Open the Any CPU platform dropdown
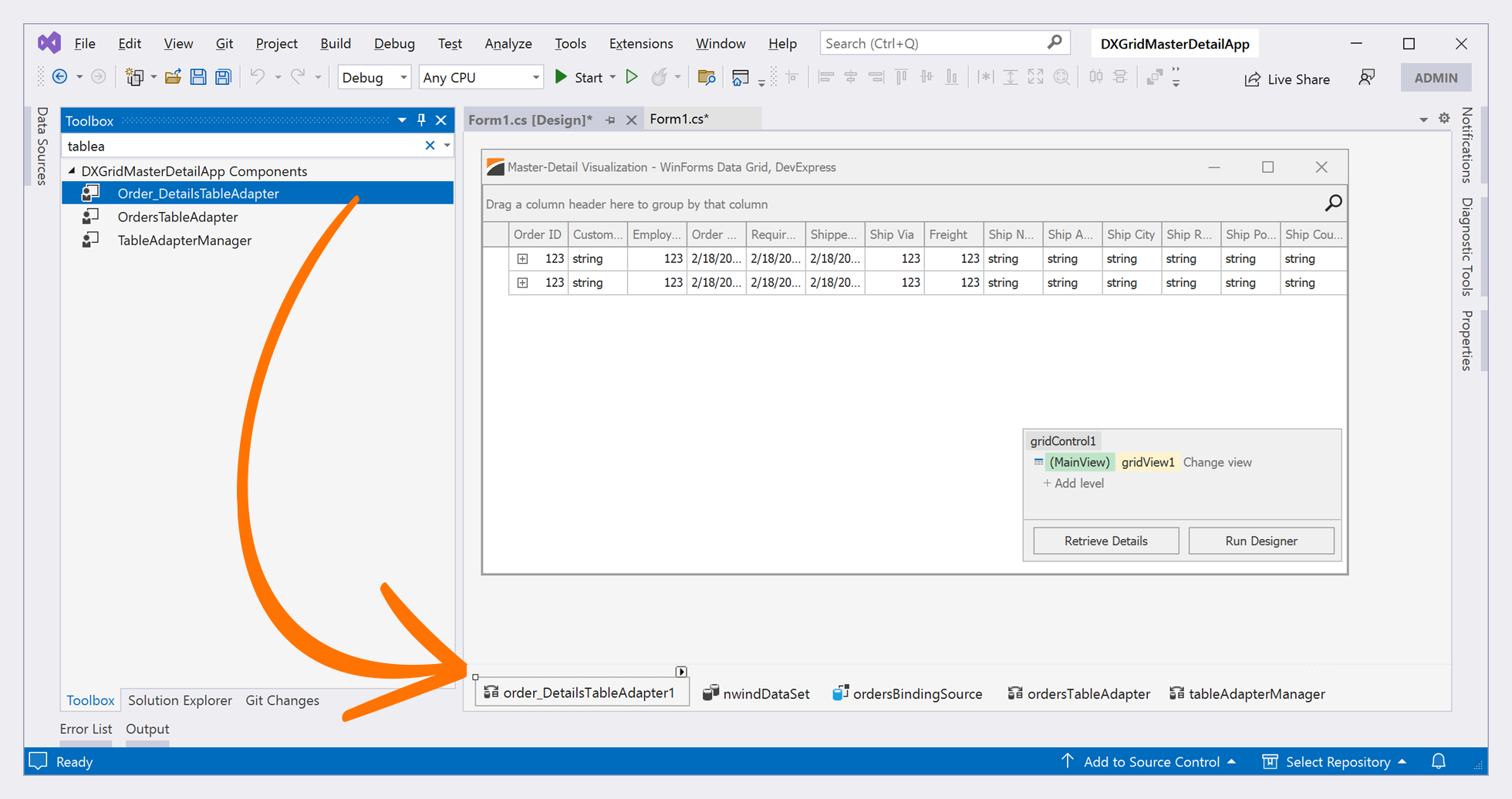This screenshot has width=1512, height=799. point(481,77)
